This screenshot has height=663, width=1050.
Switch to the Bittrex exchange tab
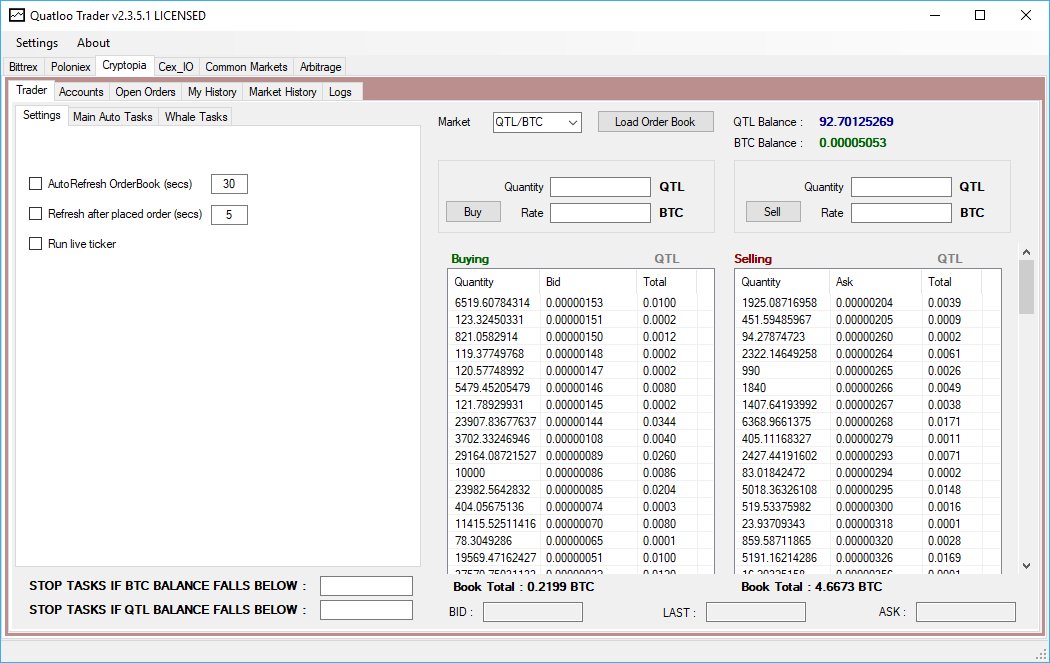click(23, 67)
